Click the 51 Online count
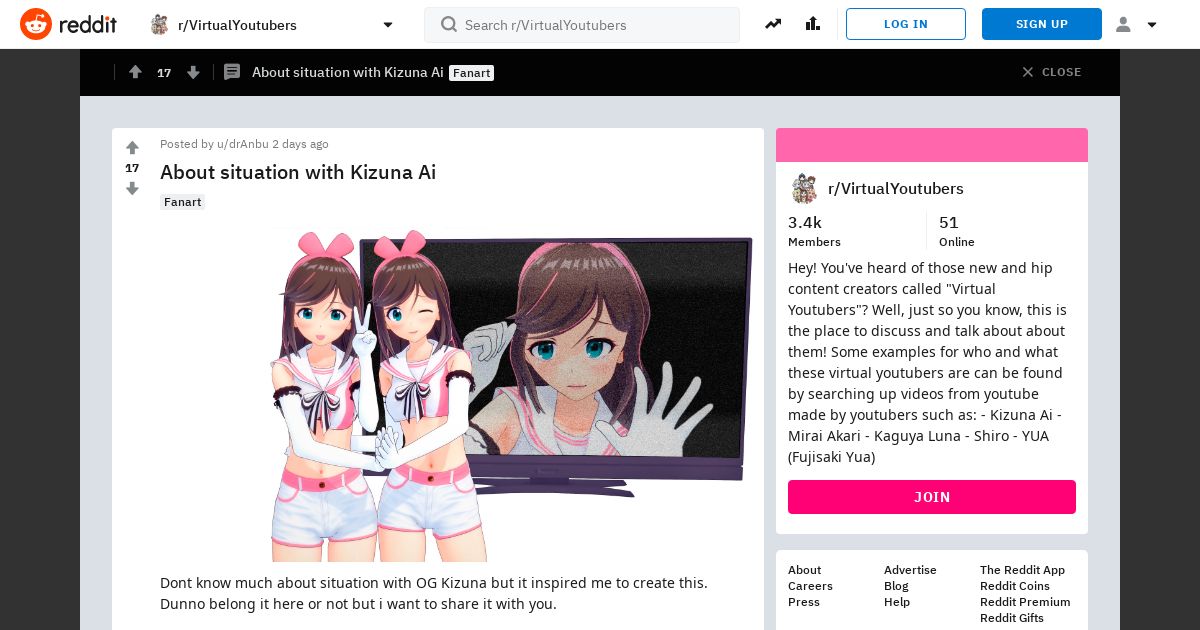Viewport: 1200px width, 630px height. [956, 230]
